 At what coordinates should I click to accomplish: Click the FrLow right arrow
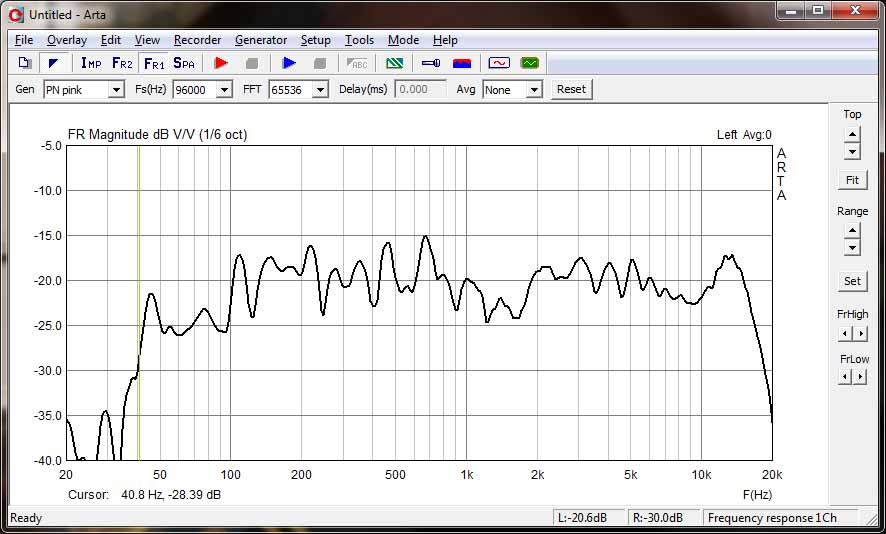pyautogui.click(x=860, y=376)
